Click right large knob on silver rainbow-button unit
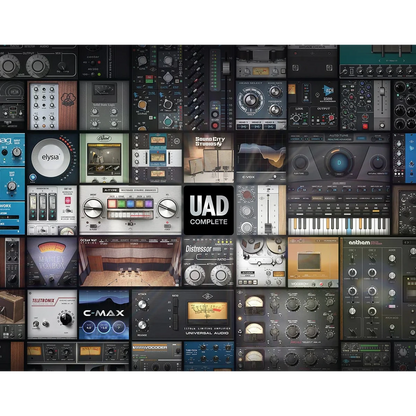The width and height of the screenshot is (416, 416). click(167, 209)
